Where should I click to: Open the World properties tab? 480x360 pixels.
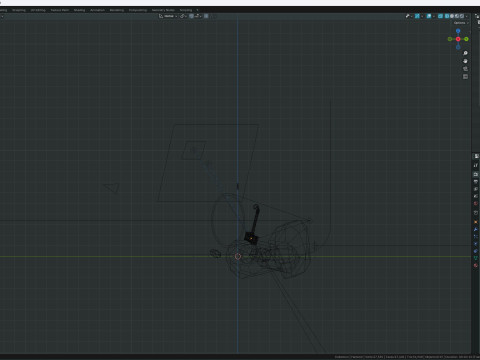click(476, 203)
